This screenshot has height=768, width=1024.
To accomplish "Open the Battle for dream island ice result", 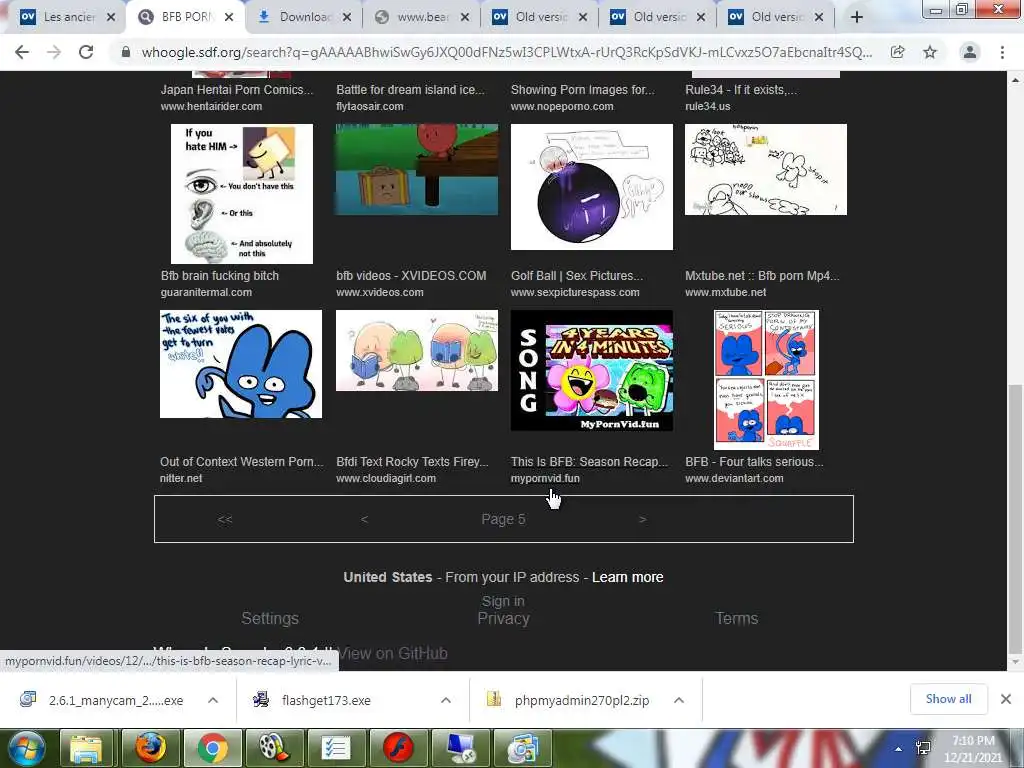I will (x=410, y=89).
